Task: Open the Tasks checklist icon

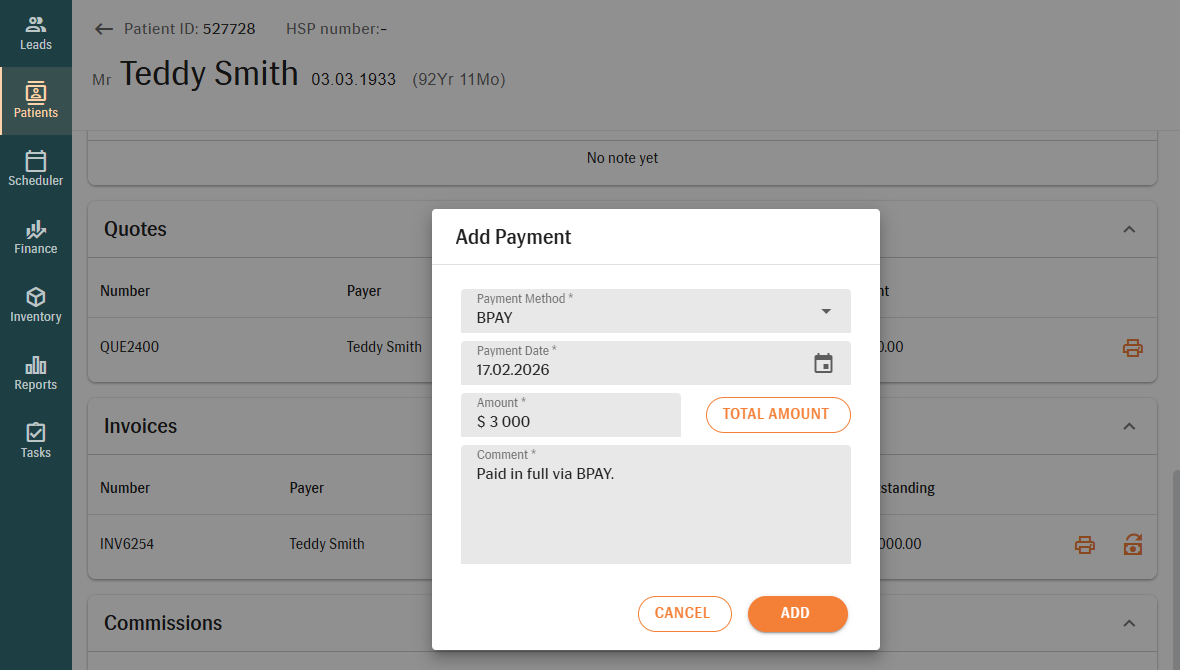Action: [36, 433]
